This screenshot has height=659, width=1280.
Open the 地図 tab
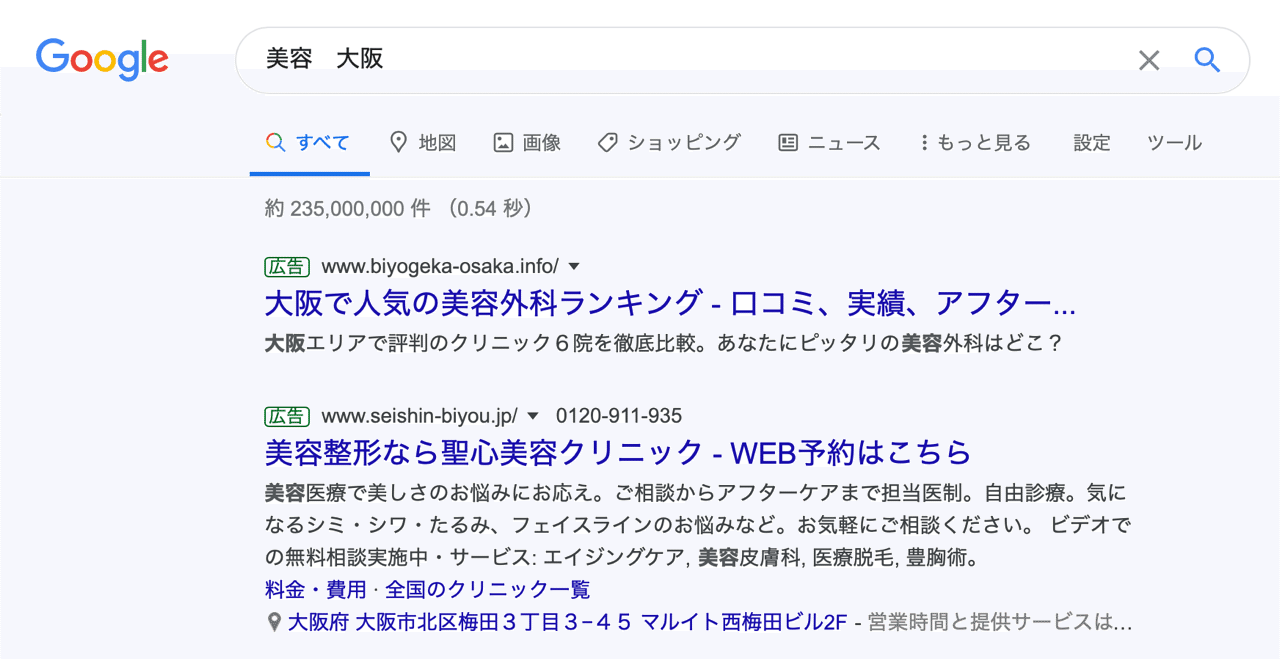(x=423, y=143)
